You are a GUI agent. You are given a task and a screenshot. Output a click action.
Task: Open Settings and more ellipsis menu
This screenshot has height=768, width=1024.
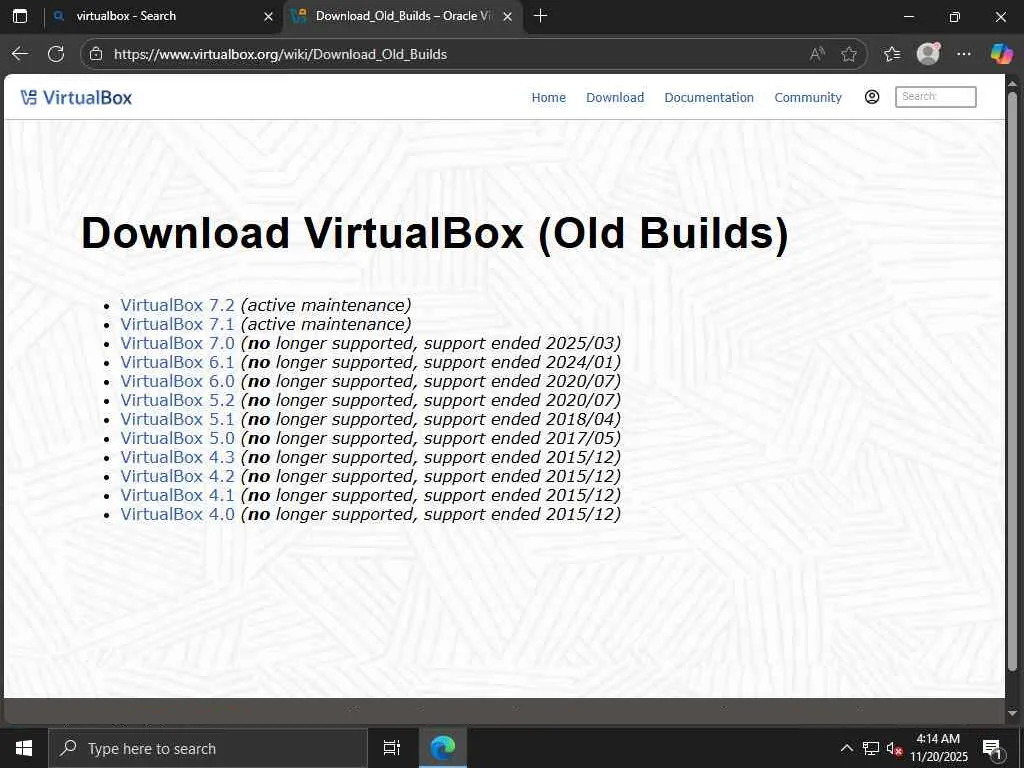(x=964, y=54)
